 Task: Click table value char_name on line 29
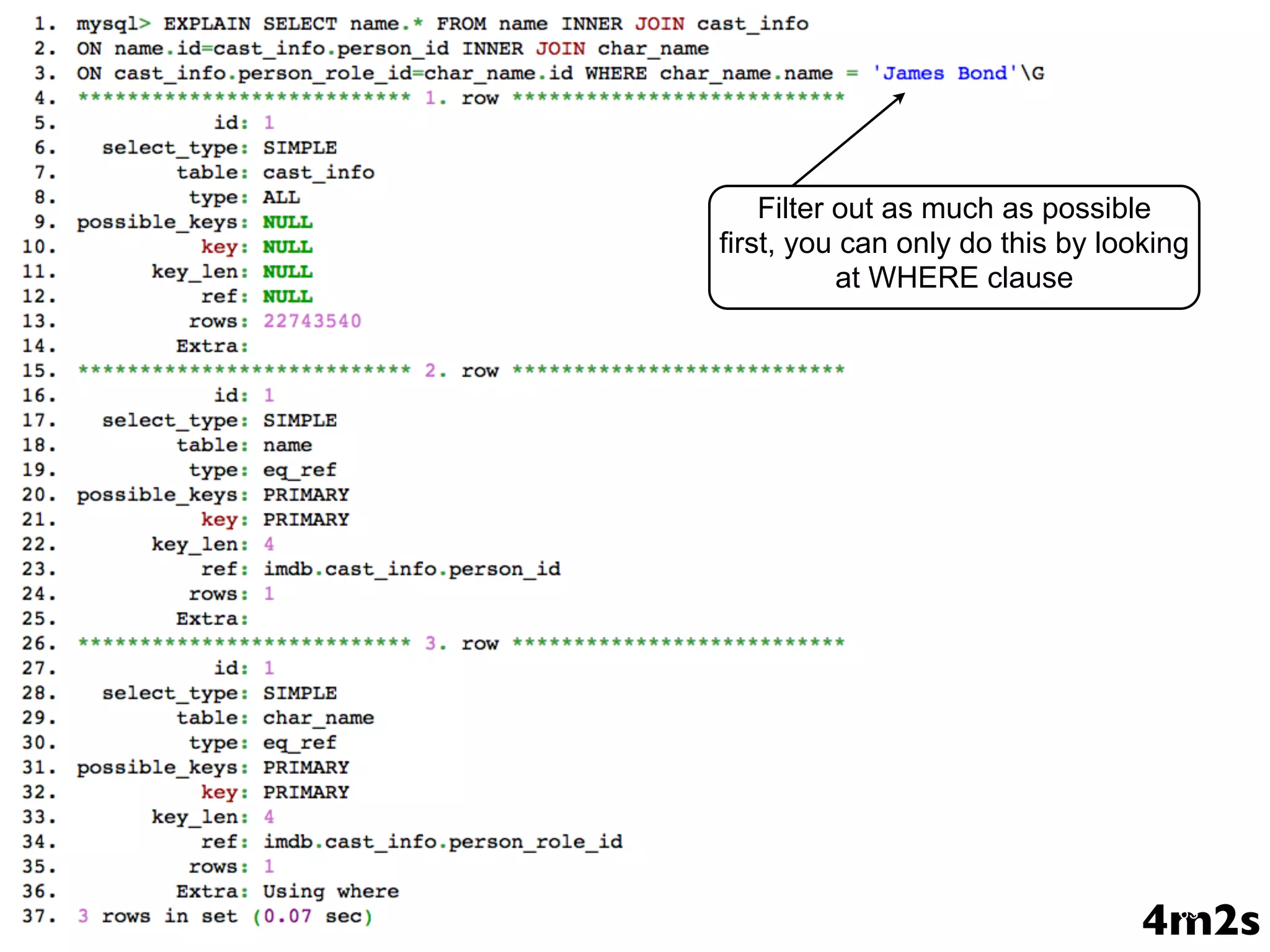[318, 718]
